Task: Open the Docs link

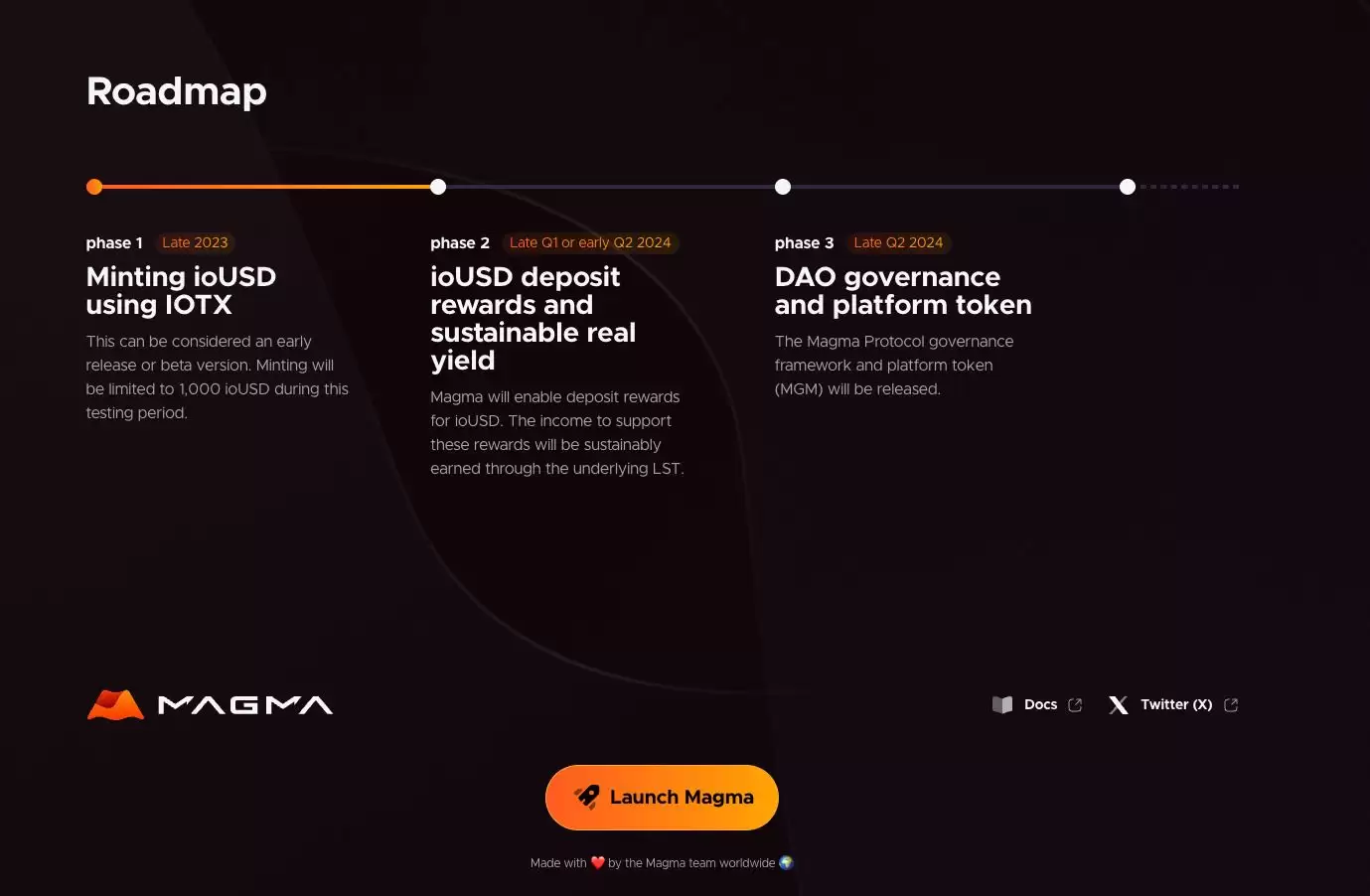Action: pyautogui.click(x=1040, y=704)
